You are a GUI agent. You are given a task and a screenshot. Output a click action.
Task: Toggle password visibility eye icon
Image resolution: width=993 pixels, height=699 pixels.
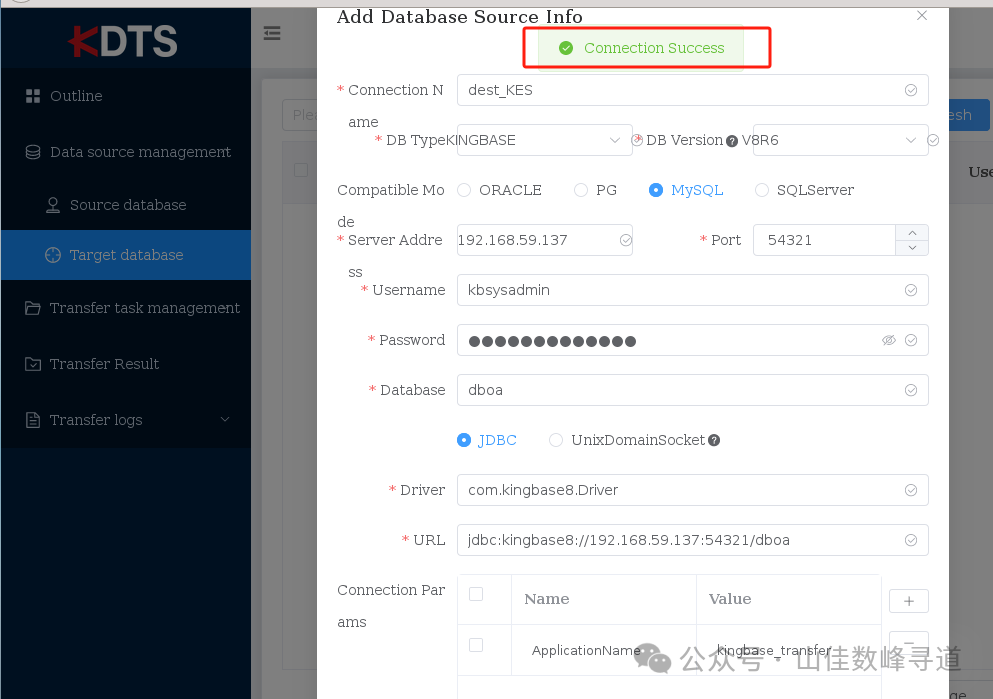tap(889, 340)
